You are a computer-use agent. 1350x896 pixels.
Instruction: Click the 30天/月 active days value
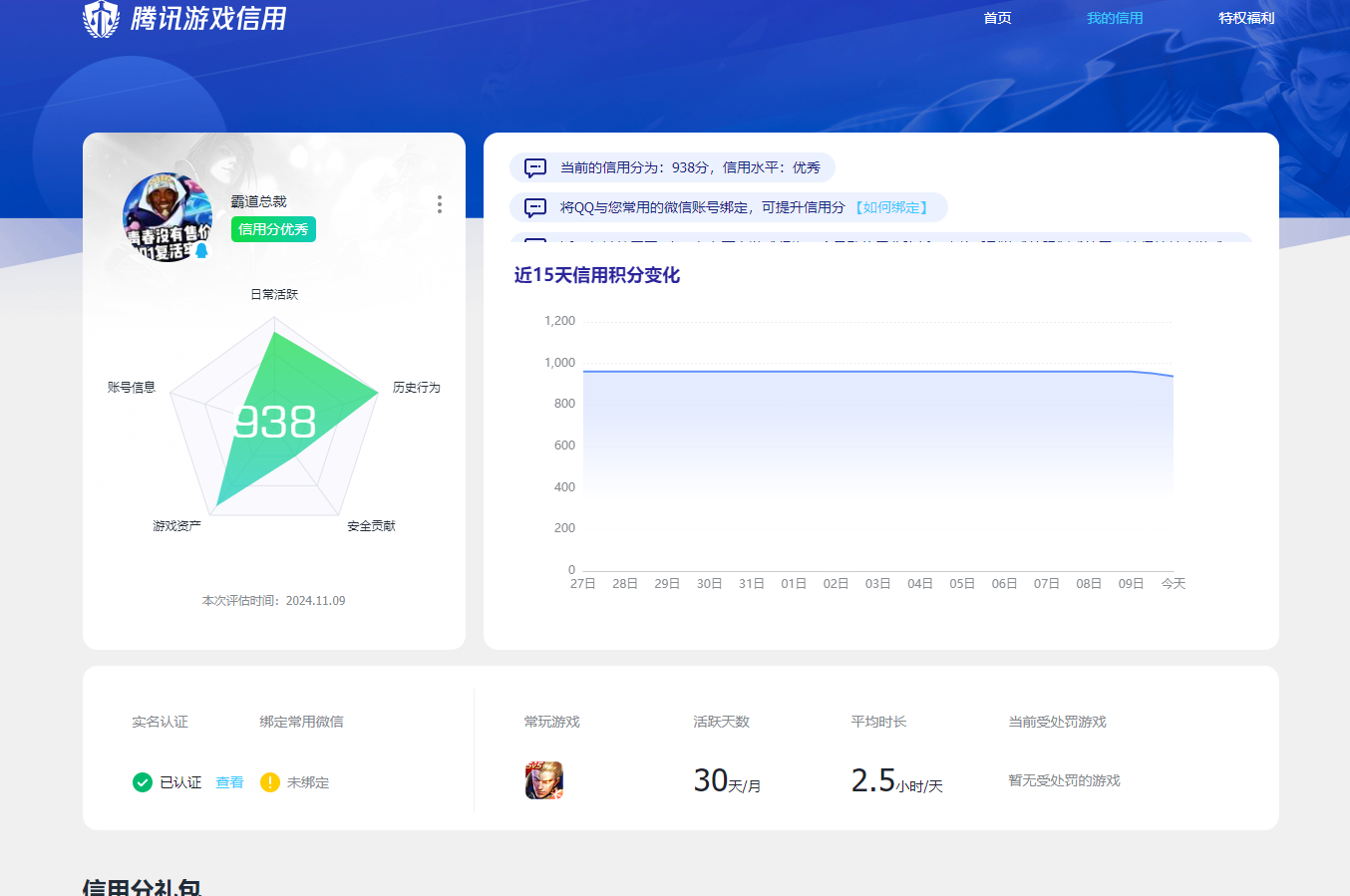[x=727, y=780]
